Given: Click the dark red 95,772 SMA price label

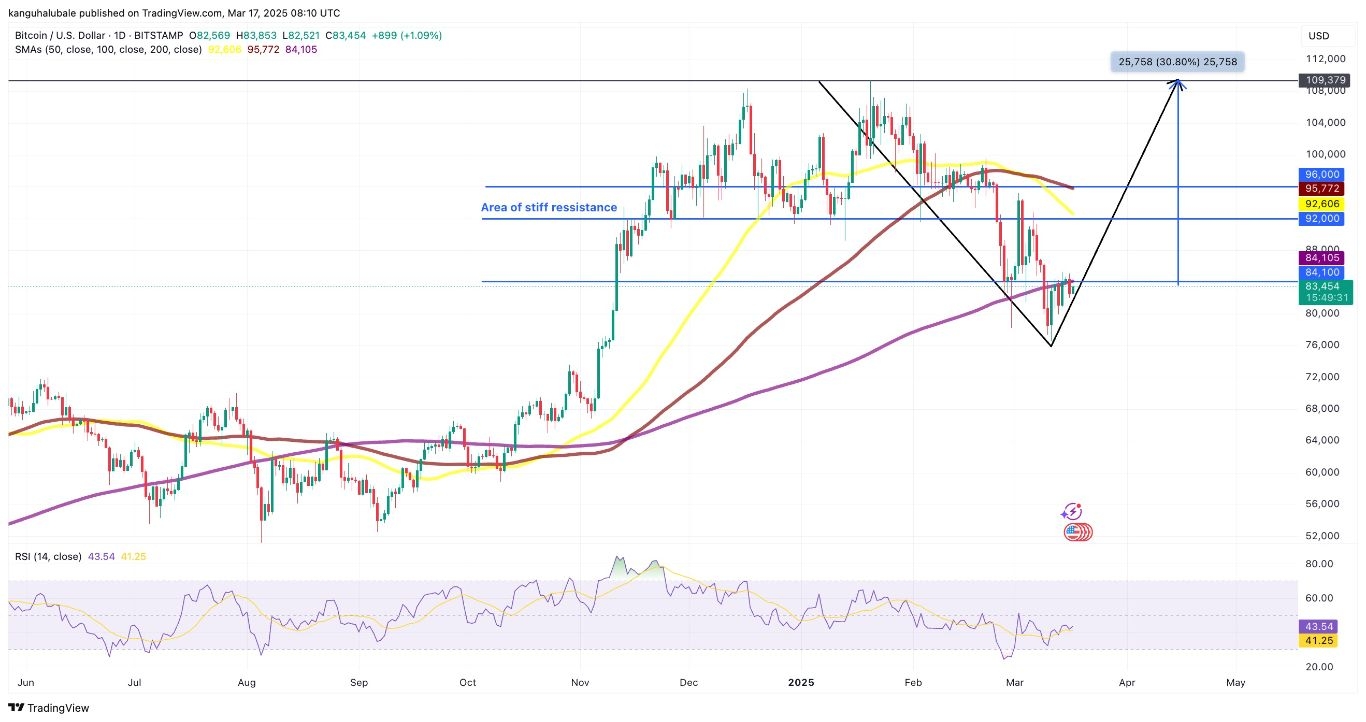Looking at the screenshot, I should click(x=1325, y=188).
